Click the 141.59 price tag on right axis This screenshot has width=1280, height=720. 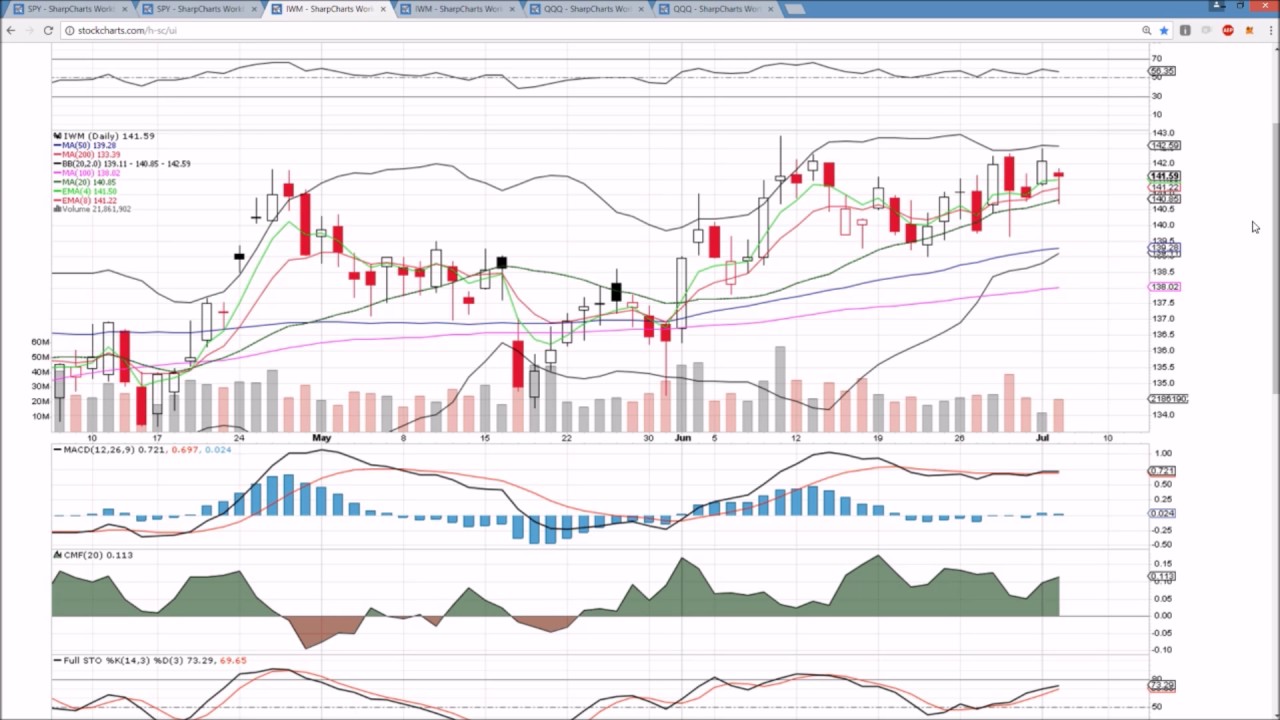1165,177
